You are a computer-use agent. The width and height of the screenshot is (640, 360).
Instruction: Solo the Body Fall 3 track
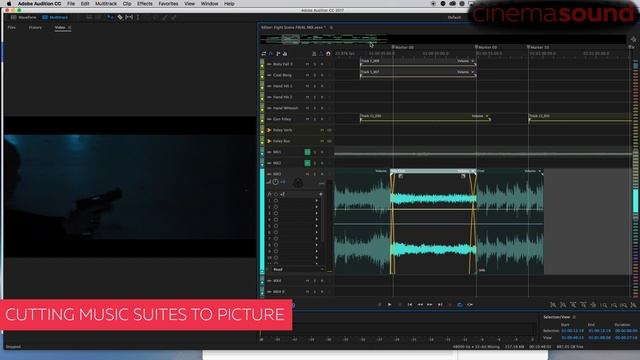click(x=315, y=64)
